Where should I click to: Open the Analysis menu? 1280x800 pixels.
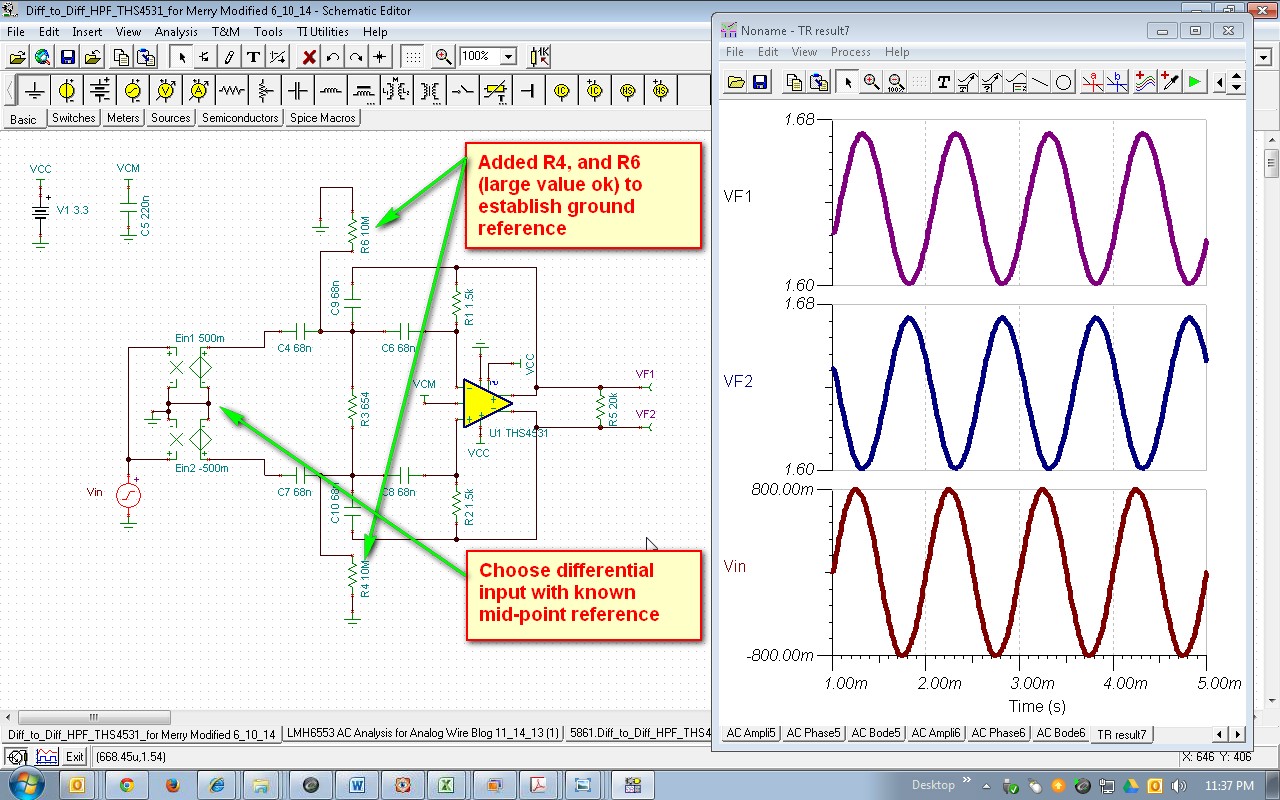point(176,31)
